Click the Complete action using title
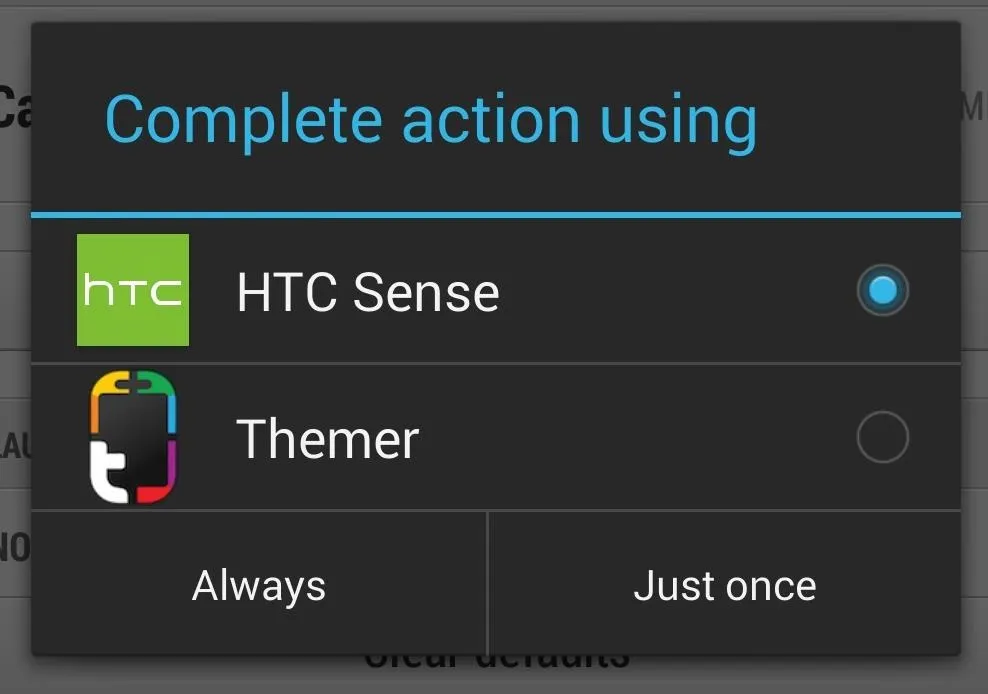The image size is (988, 694). tap(431, 121)
